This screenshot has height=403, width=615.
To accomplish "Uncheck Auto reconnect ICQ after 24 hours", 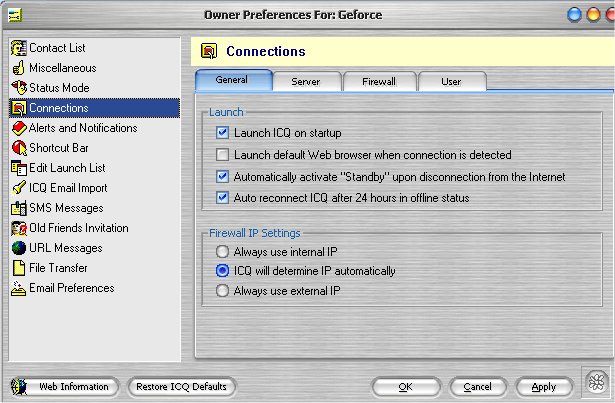I will point(222,197).
